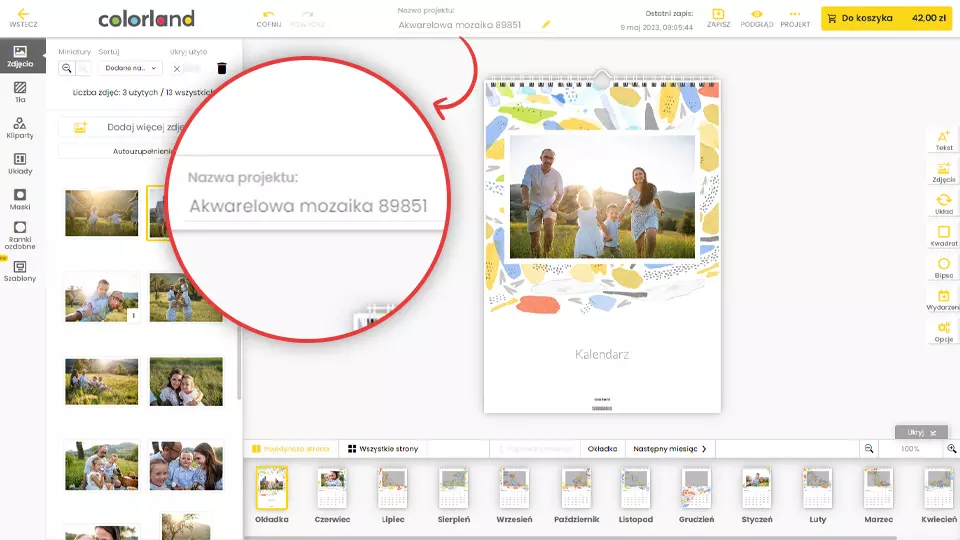This screenshot has height=540, width=960.
Task: Select the Listopad page thumbnail
Action: pyautogui.click(x=636, y=488)
